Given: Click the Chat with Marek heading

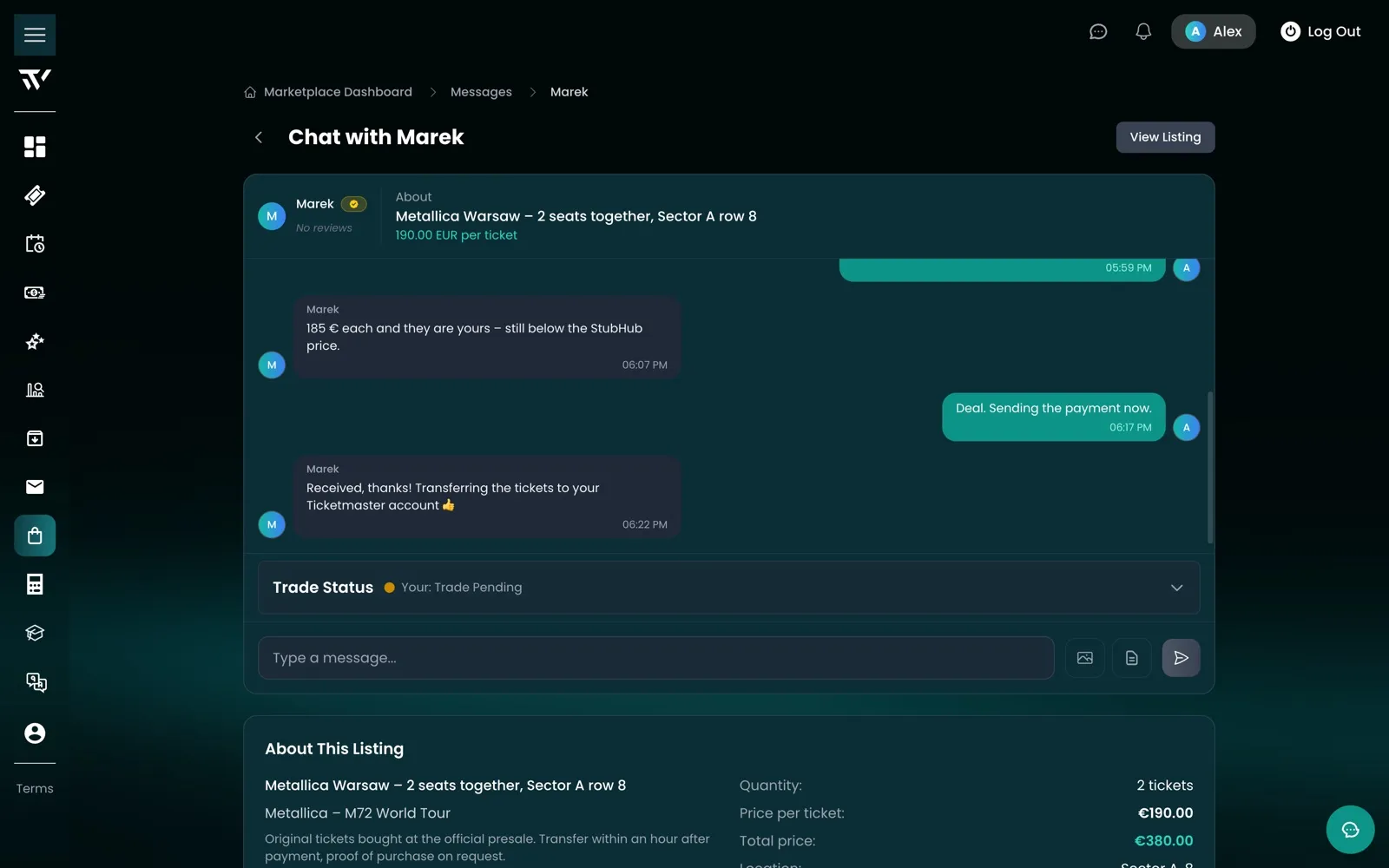Looking at the screenshot, I should [376, 137].
